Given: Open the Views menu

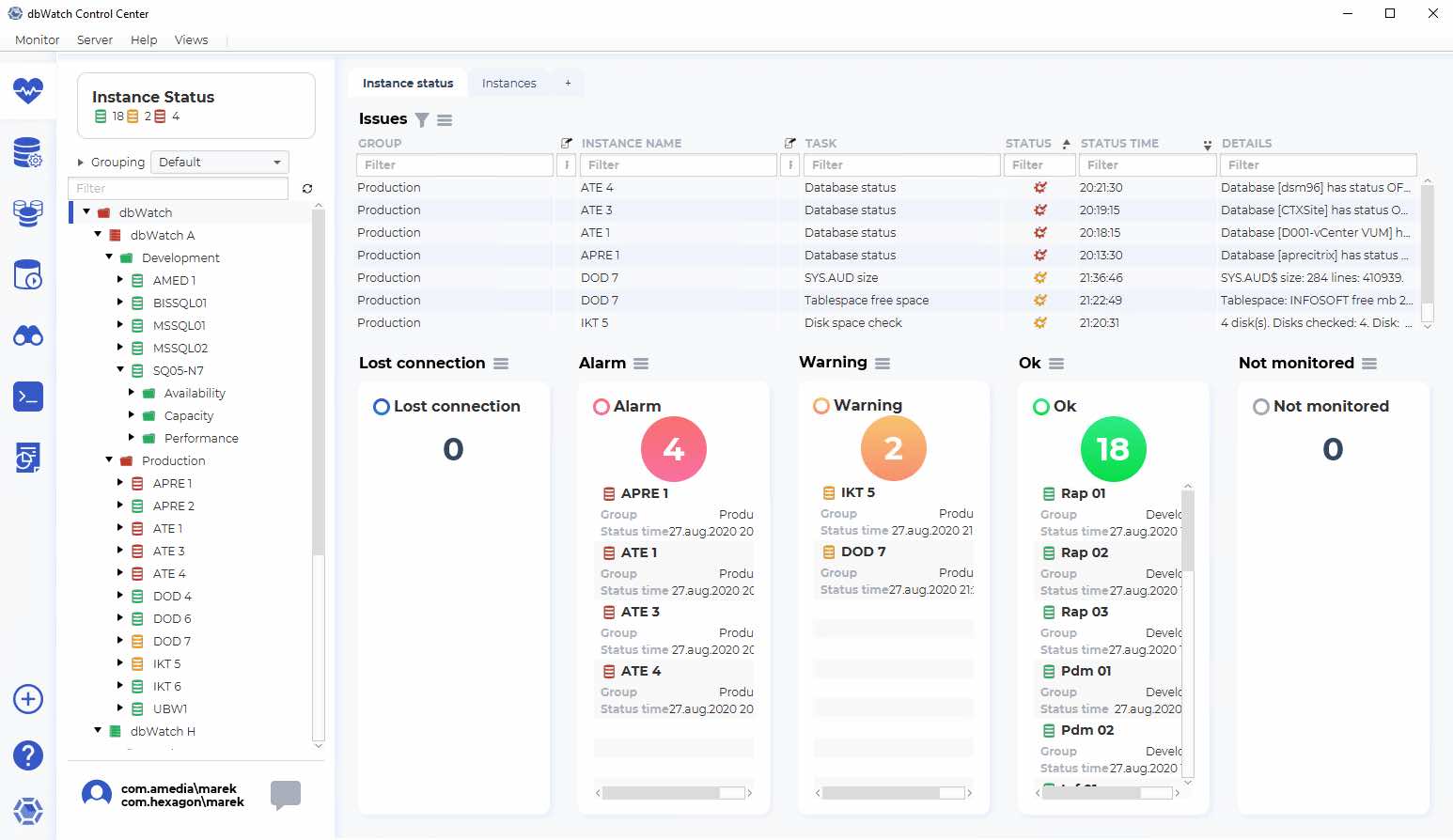Looking at the screenshot, I should click(191, 40).
